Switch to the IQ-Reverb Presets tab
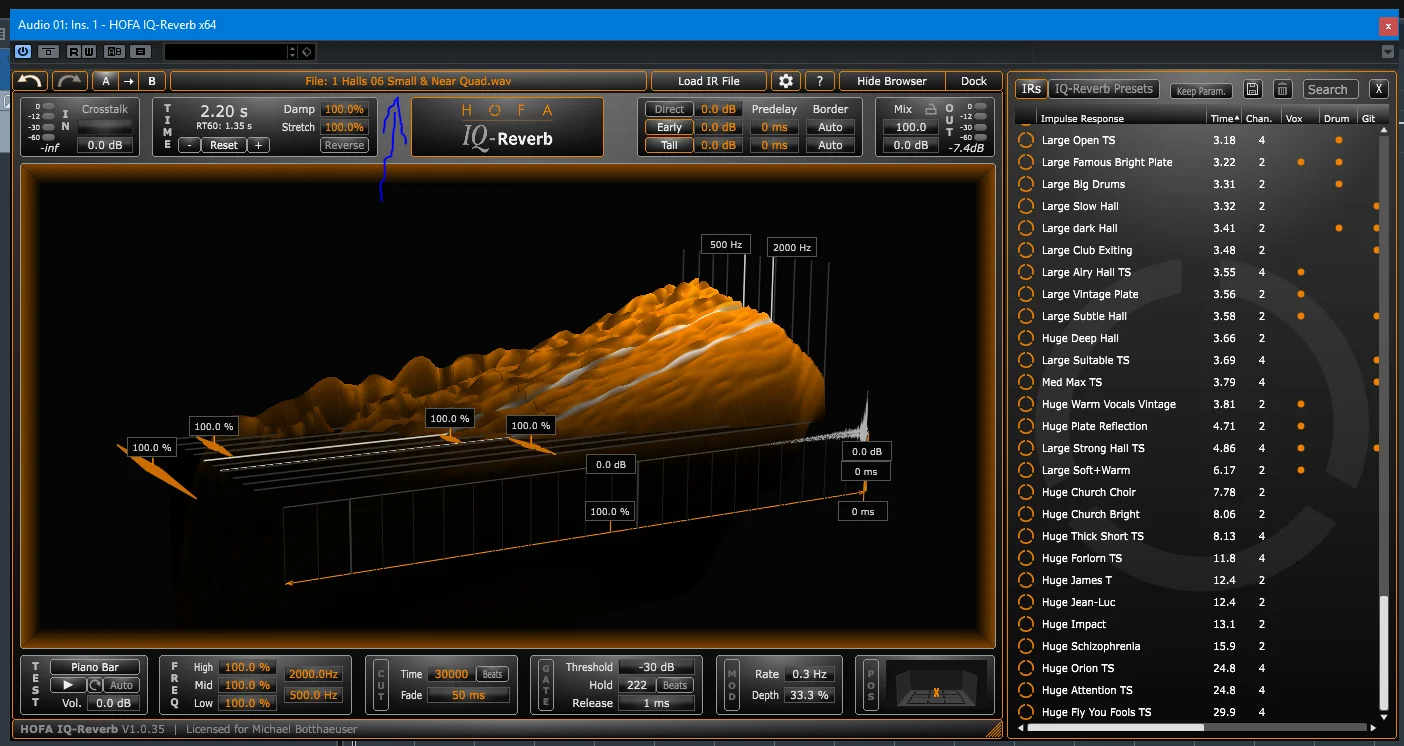The width and height of the screenshot is (1404, 746). click(1104, 89)
